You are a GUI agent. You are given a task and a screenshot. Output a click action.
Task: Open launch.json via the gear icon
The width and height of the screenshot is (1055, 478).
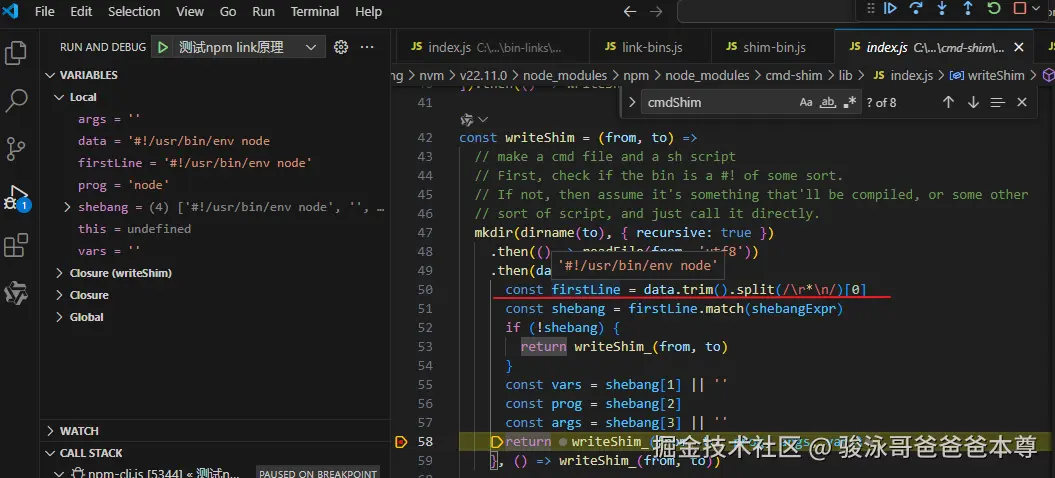point(341,47)
